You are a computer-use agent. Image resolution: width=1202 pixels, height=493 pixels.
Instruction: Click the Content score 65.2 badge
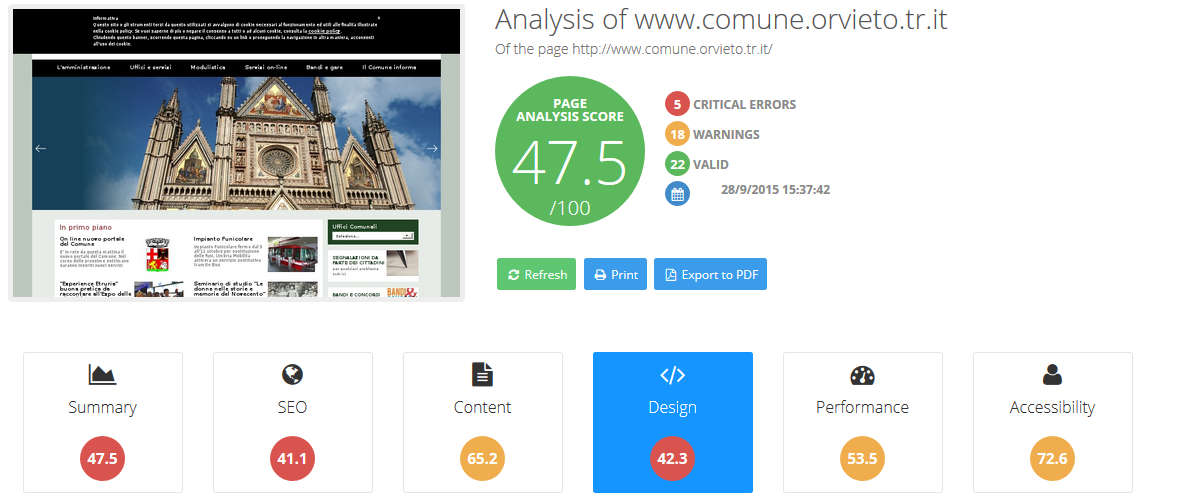pos(482,459)
